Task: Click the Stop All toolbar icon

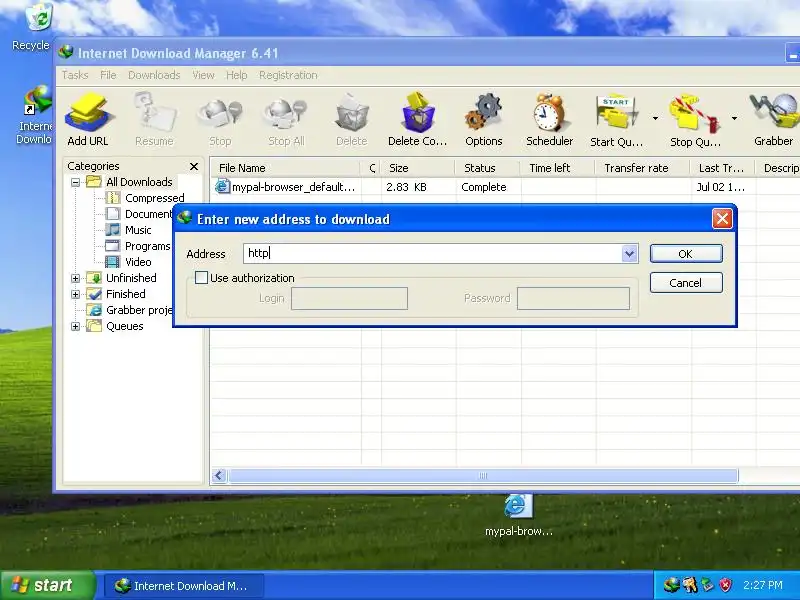Action: pos(286,119)
